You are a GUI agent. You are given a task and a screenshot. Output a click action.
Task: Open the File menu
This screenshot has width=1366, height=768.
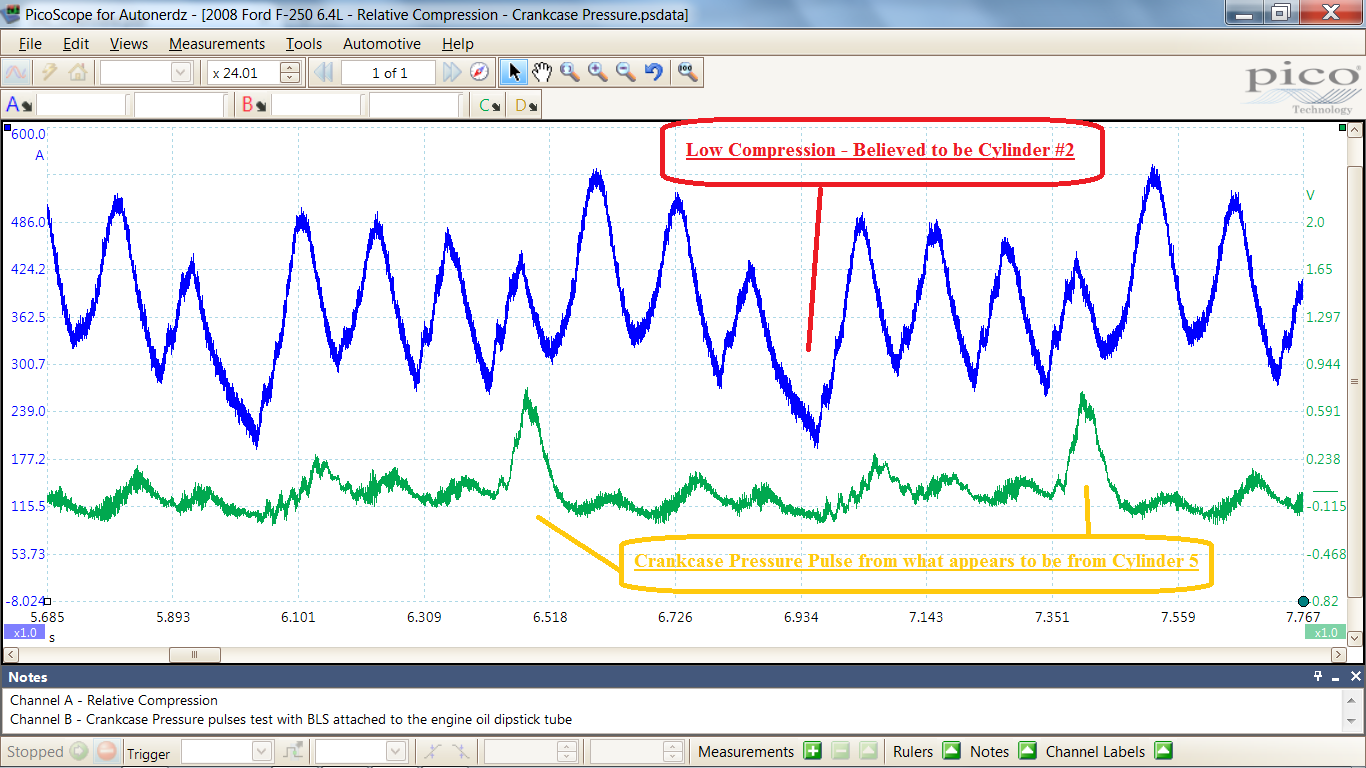point(30,44)
